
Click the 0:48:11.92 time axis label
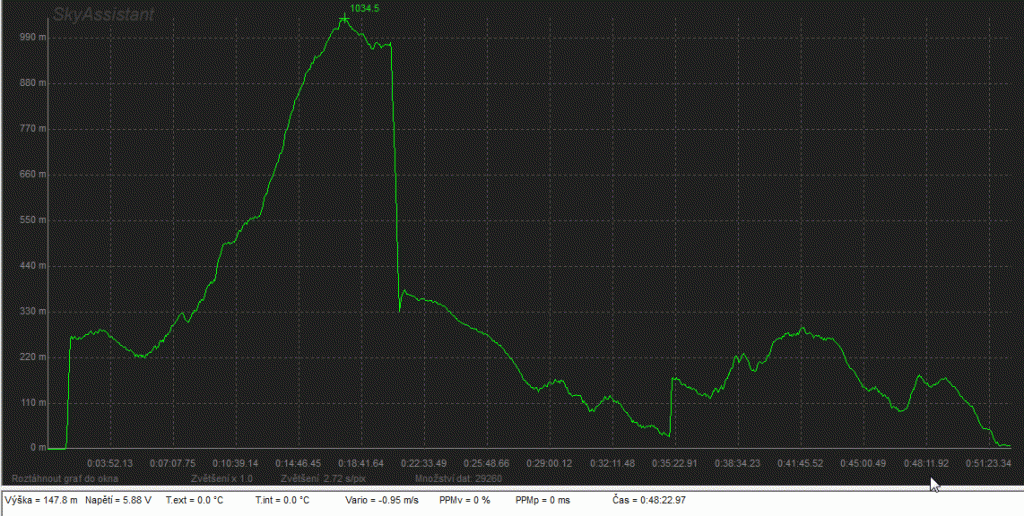click(x=924, y=463)
